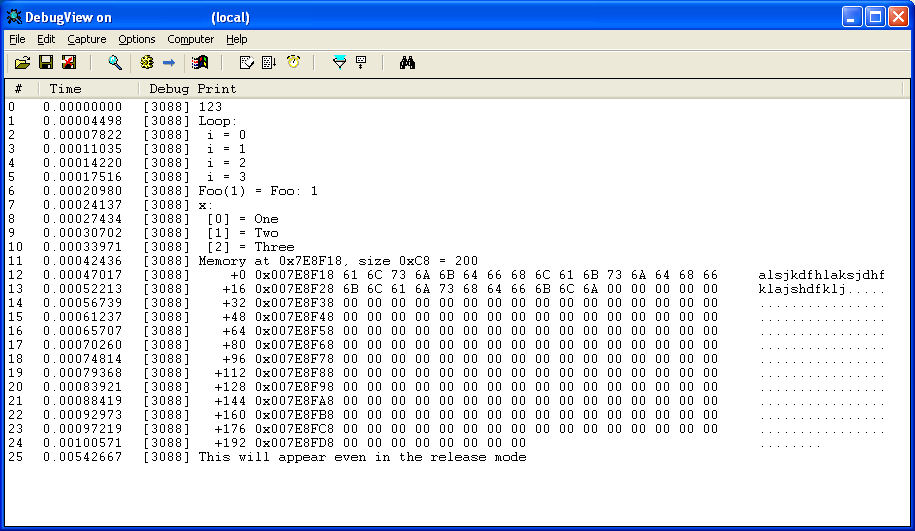Expand the Options menu
Screen dimensions: 915x531
(136, 39)
